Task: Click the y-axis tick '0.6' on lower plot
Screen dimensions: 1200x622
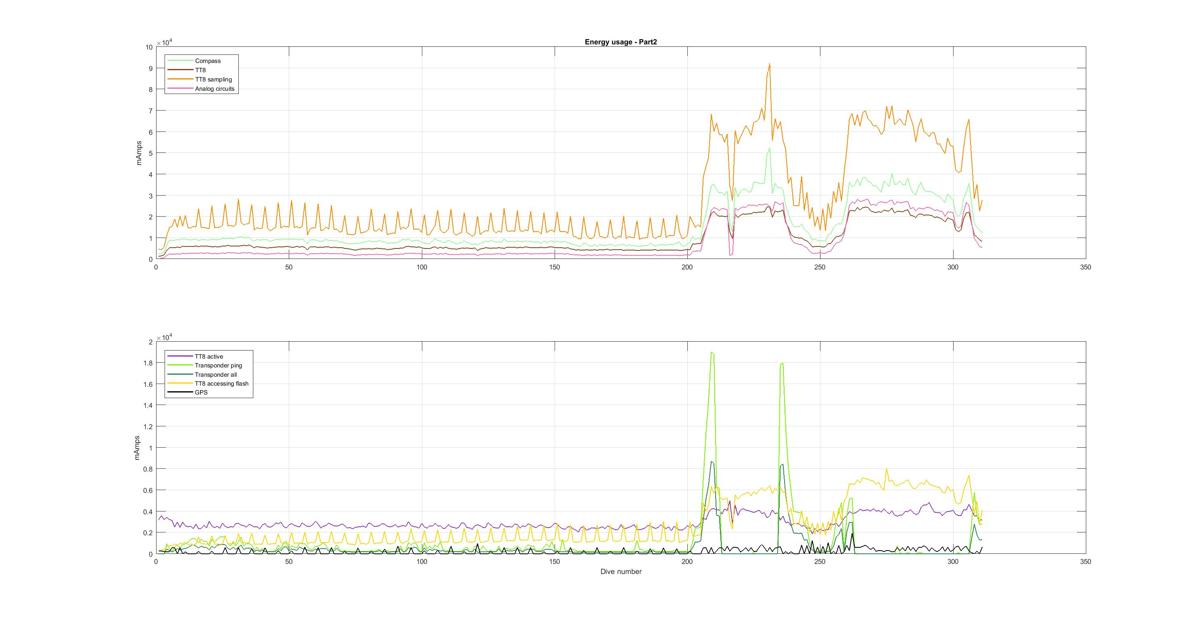Action: click(148, 490)
